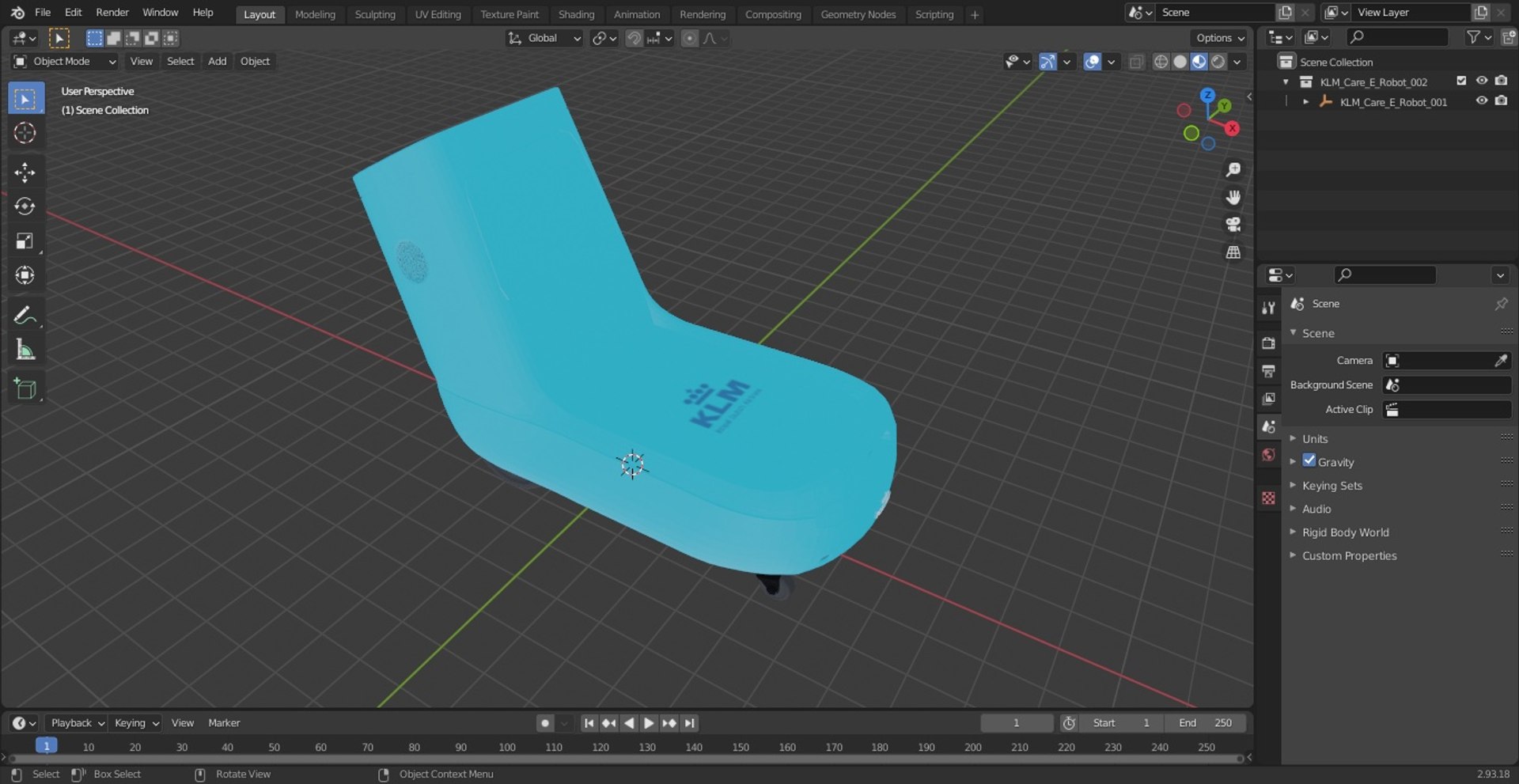Toggle proportional editing
The width and height of the screenshot is (1519, 784).
pos(690,38)
